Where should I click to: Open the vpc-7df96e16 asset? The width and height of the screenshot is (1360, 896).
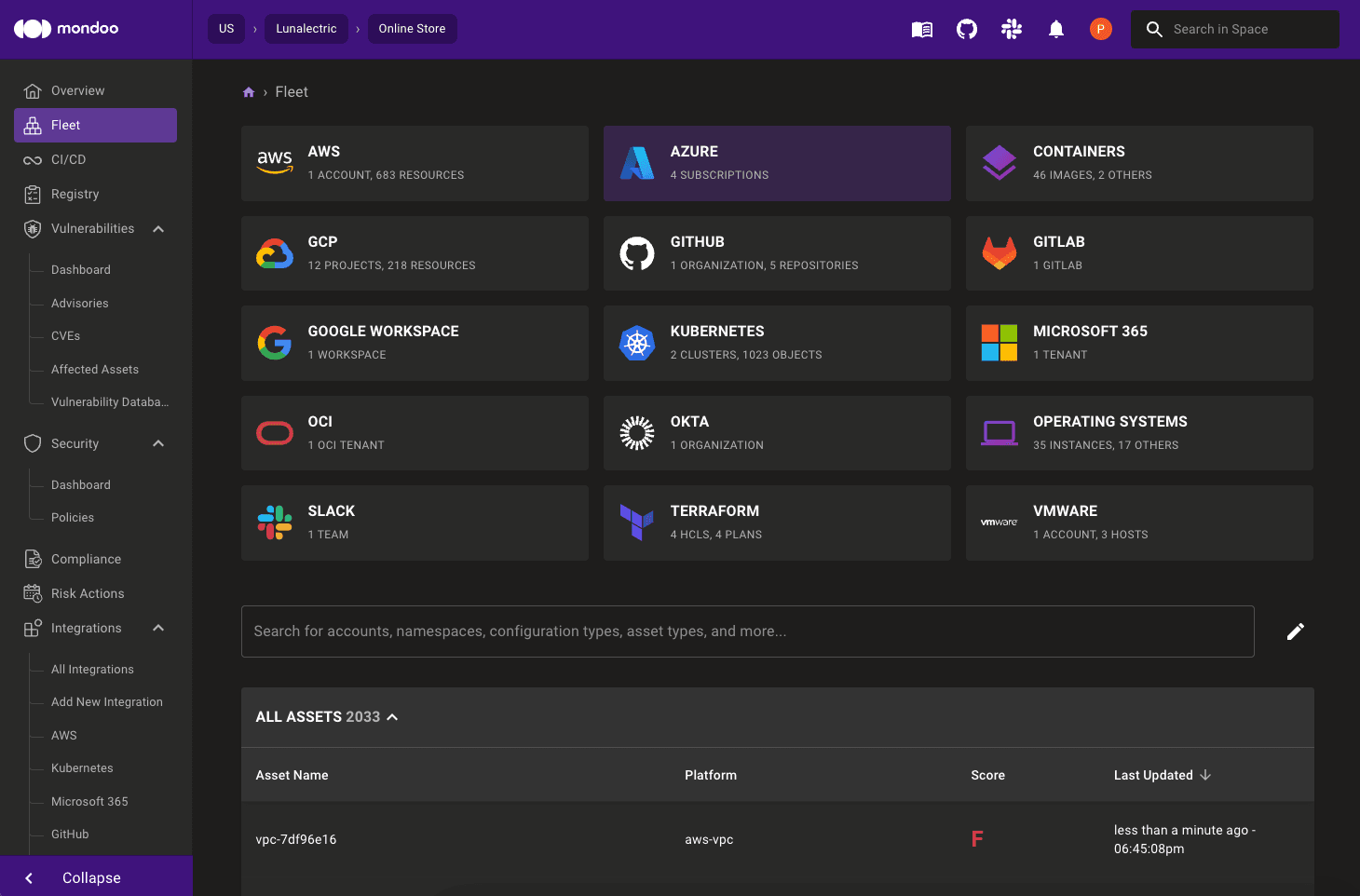click(296, 839)
